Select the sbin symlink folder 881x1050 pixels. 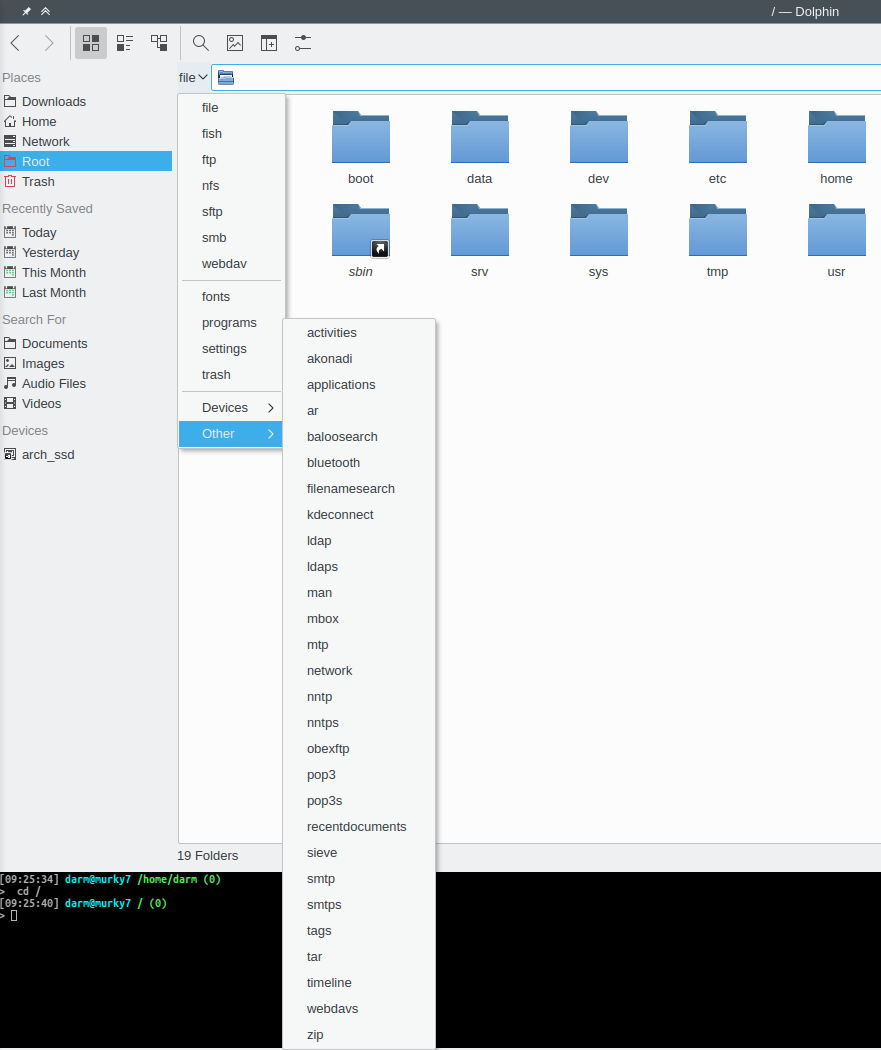pyautogui.click(x=361, y=240)
